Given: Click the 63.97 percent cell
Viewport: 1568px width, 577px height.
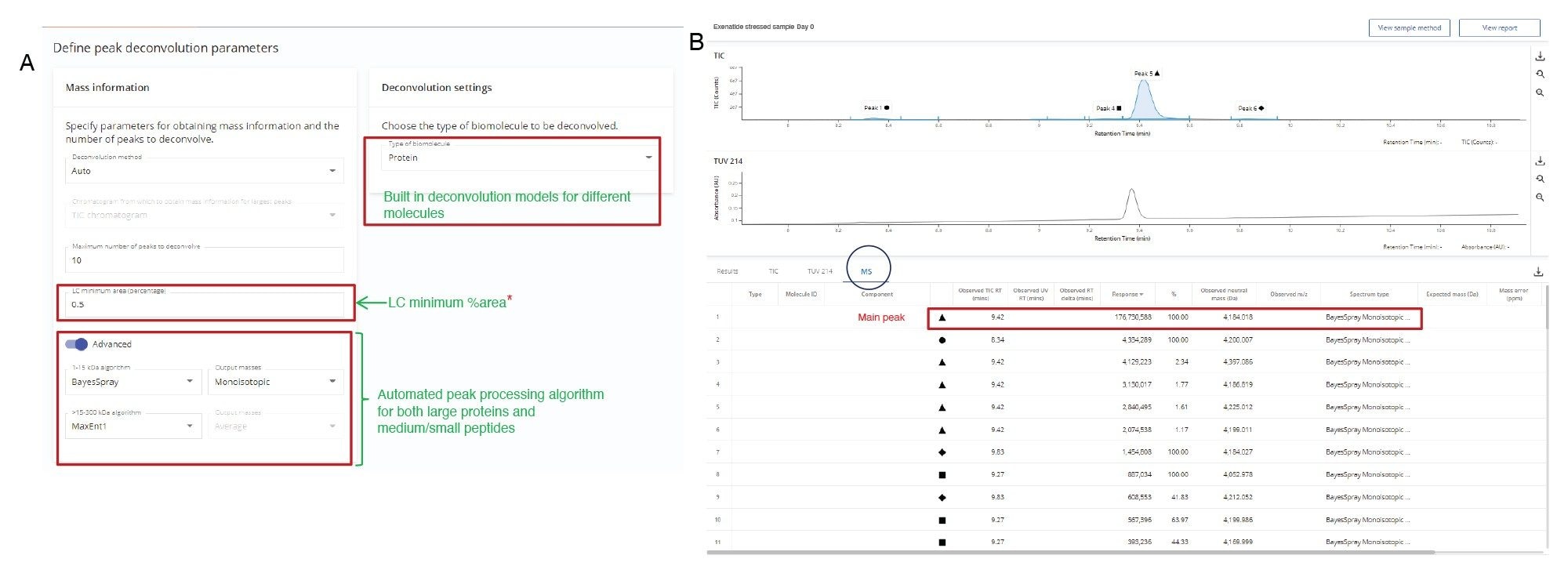Looking at the screenshot, I should [1179, 520].
